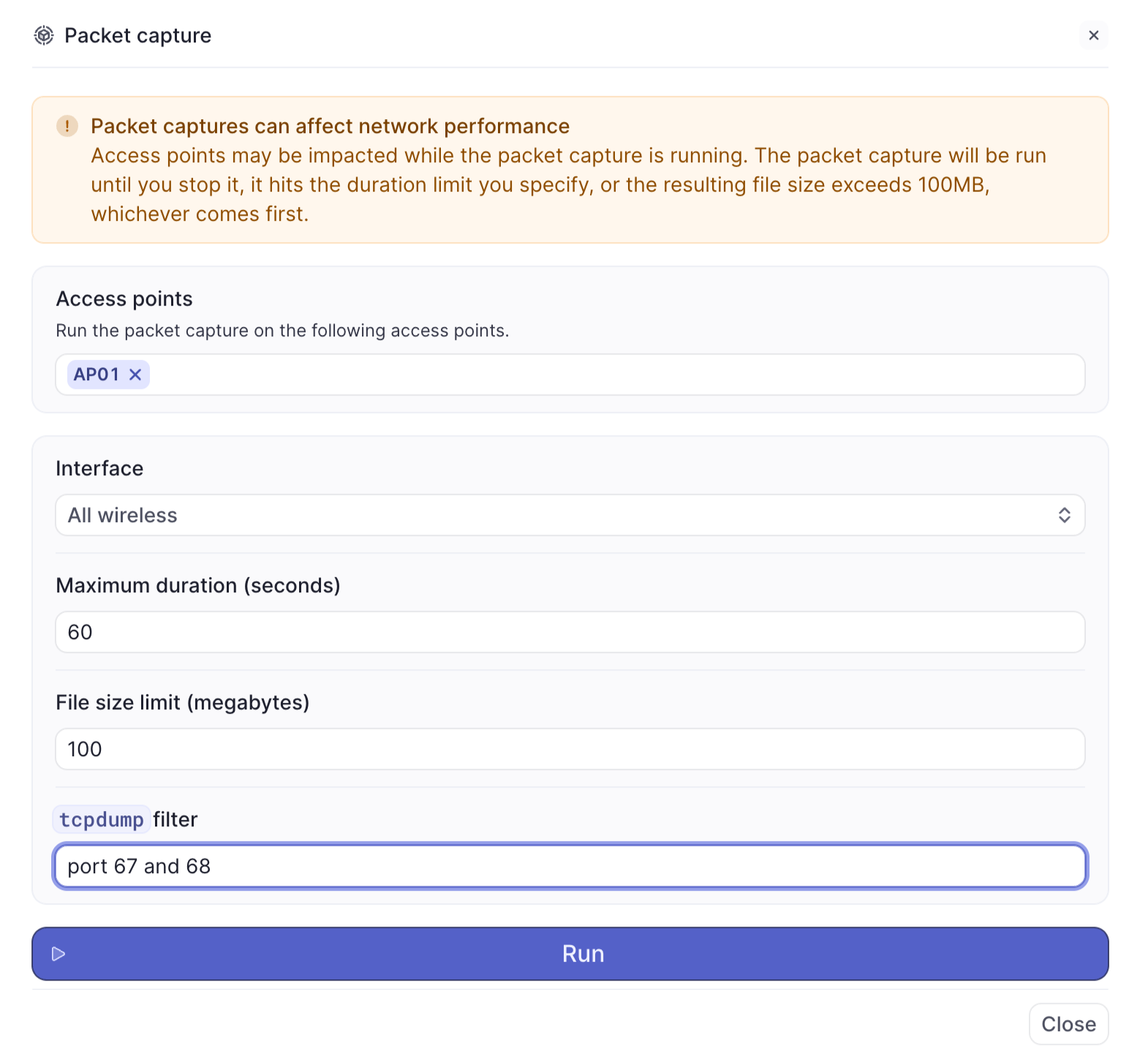Remove the AP01 access point tag
Screen dimensions: 1148x1059
point(135,374)
